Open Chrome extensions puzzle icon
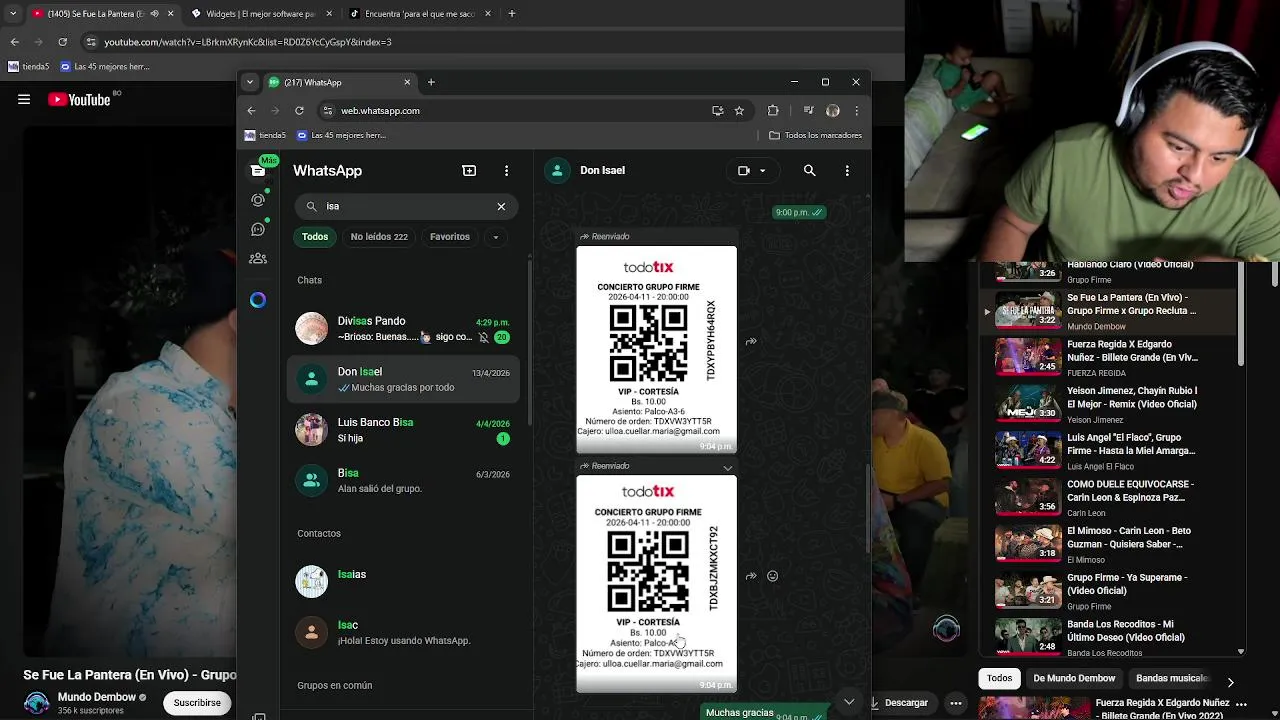The height and width of the screenshot is (720, 1280). 773,111
